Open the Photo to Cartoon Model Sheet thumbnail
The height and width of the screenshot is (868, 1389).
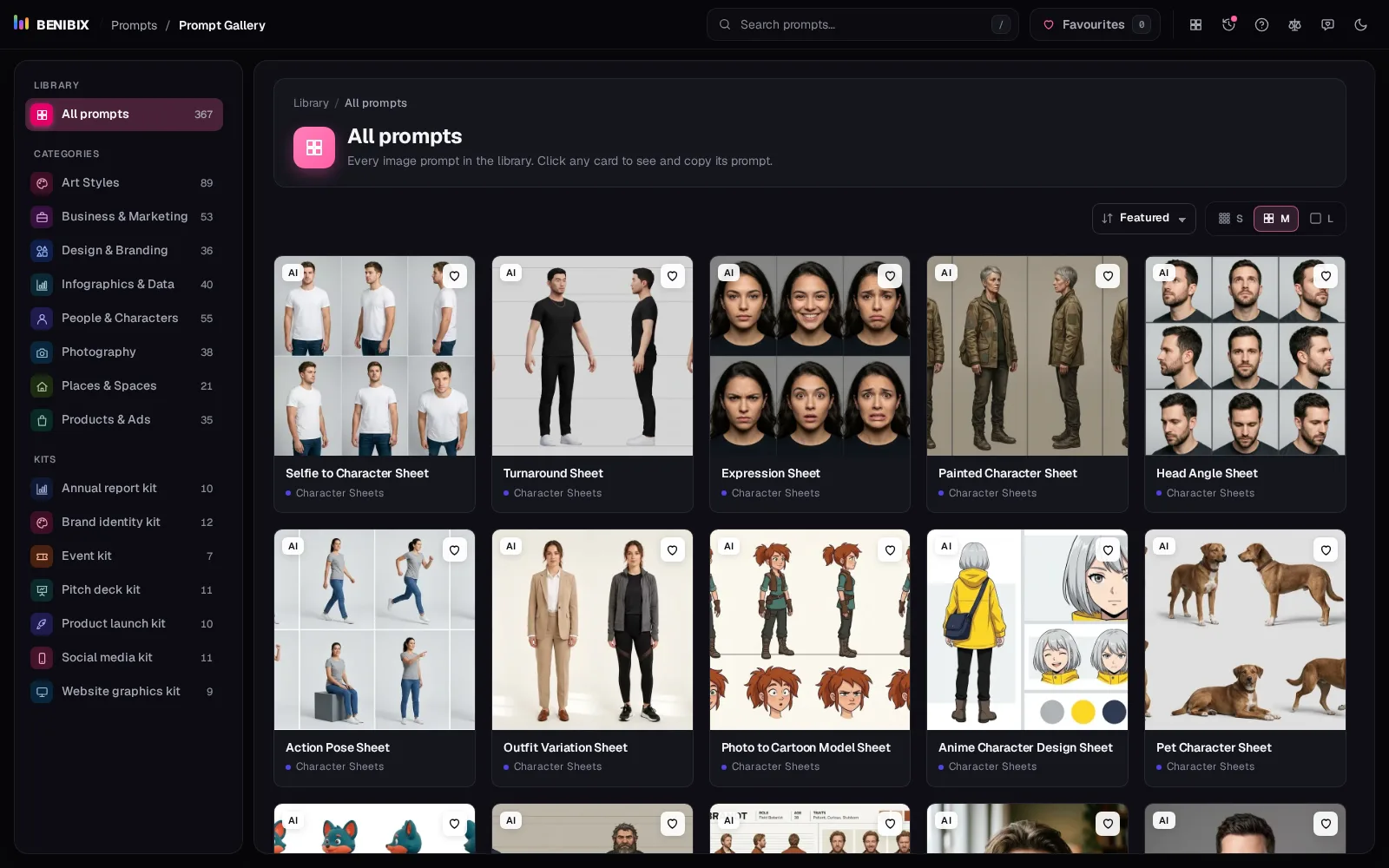pos(809,630)
